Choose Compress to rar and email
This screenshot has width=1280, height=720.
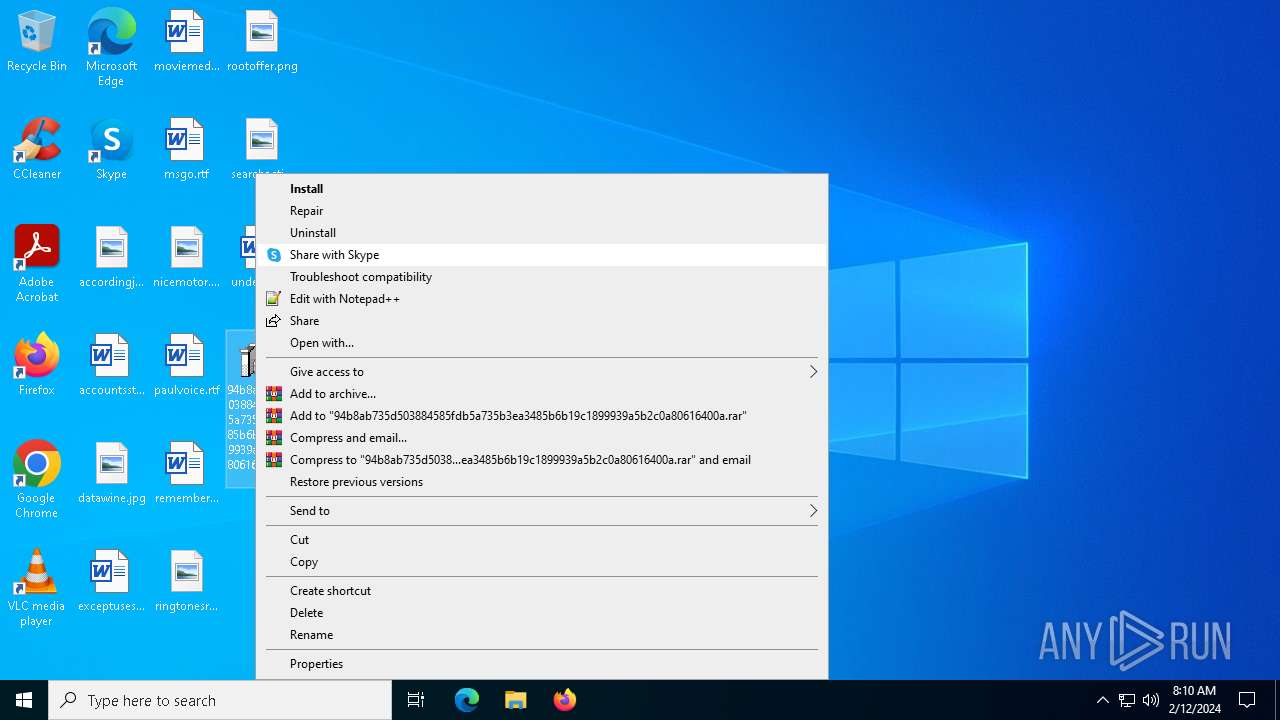click(542, 460)
